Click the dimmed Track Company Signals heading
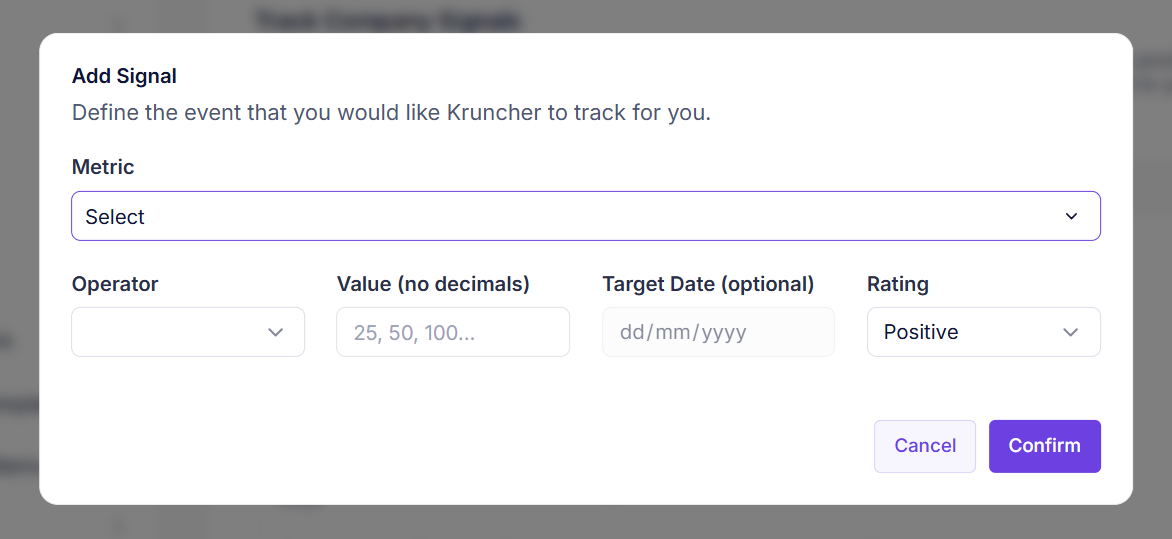This screenshot has height=539, width=1172. point(388,19)
